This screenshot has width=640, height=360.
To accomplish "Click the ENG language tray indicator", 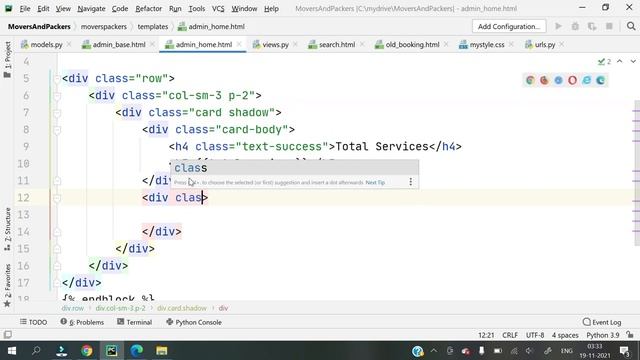I will point(566,351).
